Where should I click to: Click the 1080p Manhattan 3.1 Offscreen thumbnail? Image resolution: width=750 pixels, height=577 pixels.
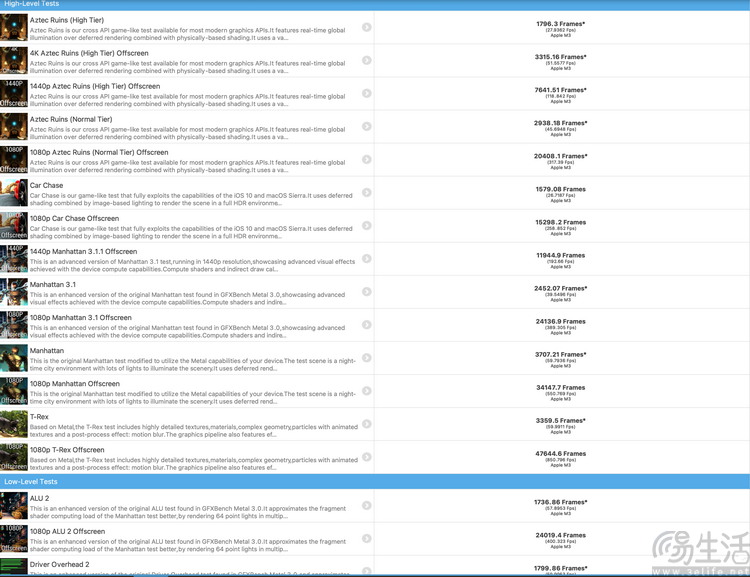(14, 324)
